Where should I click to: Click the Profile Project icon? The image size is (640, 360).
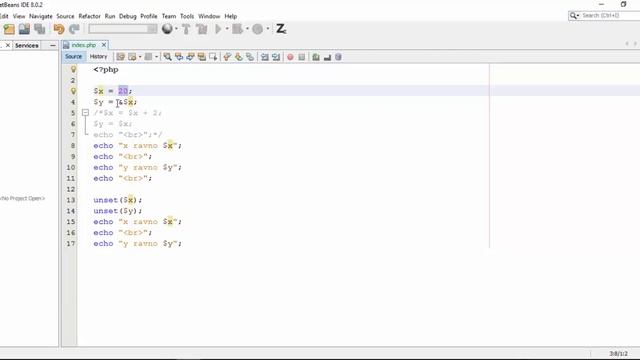point(258,29)
